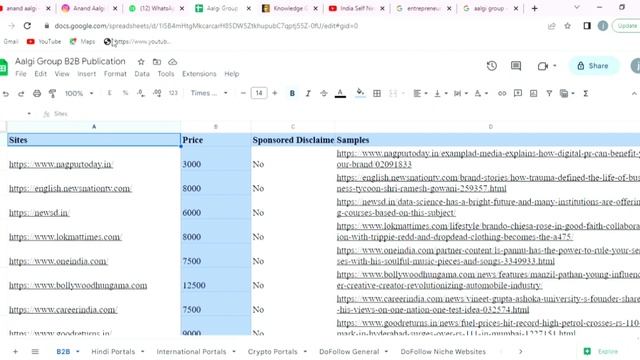Screen dimensions: 640x360
Task: Switch to DoFollow General sheet tab
Action: click(349, 351)
